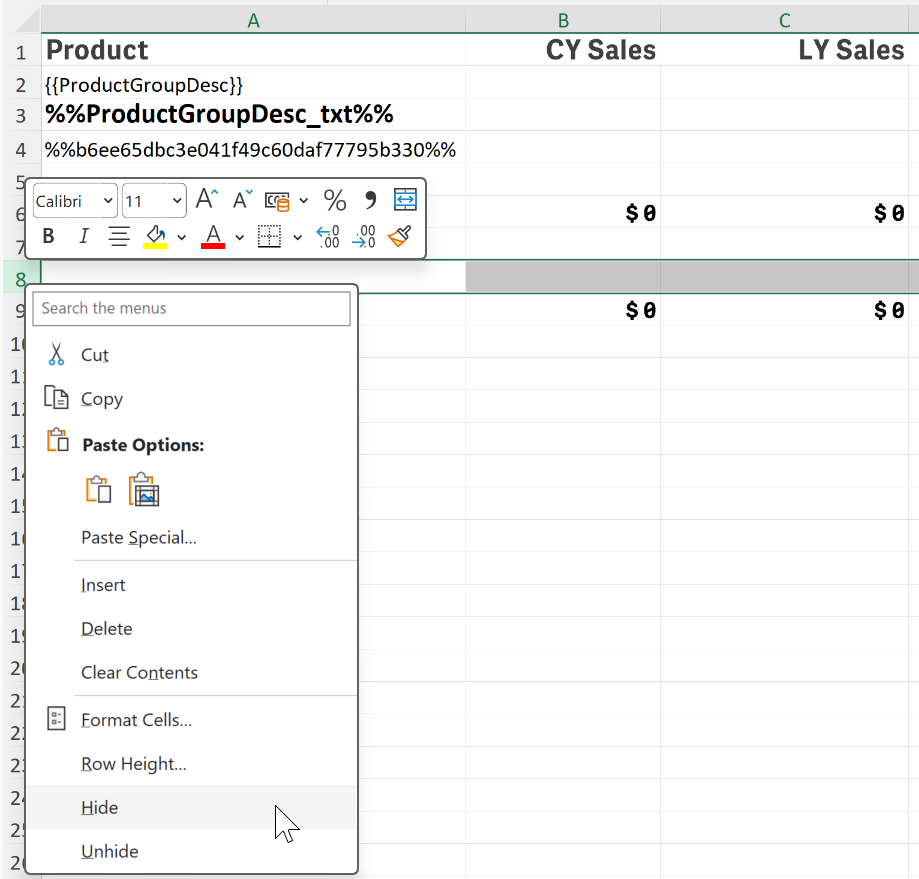The image size is (919, 879).
Task: Click the Increase Font Size icon
Action: (x=207, y=200)
